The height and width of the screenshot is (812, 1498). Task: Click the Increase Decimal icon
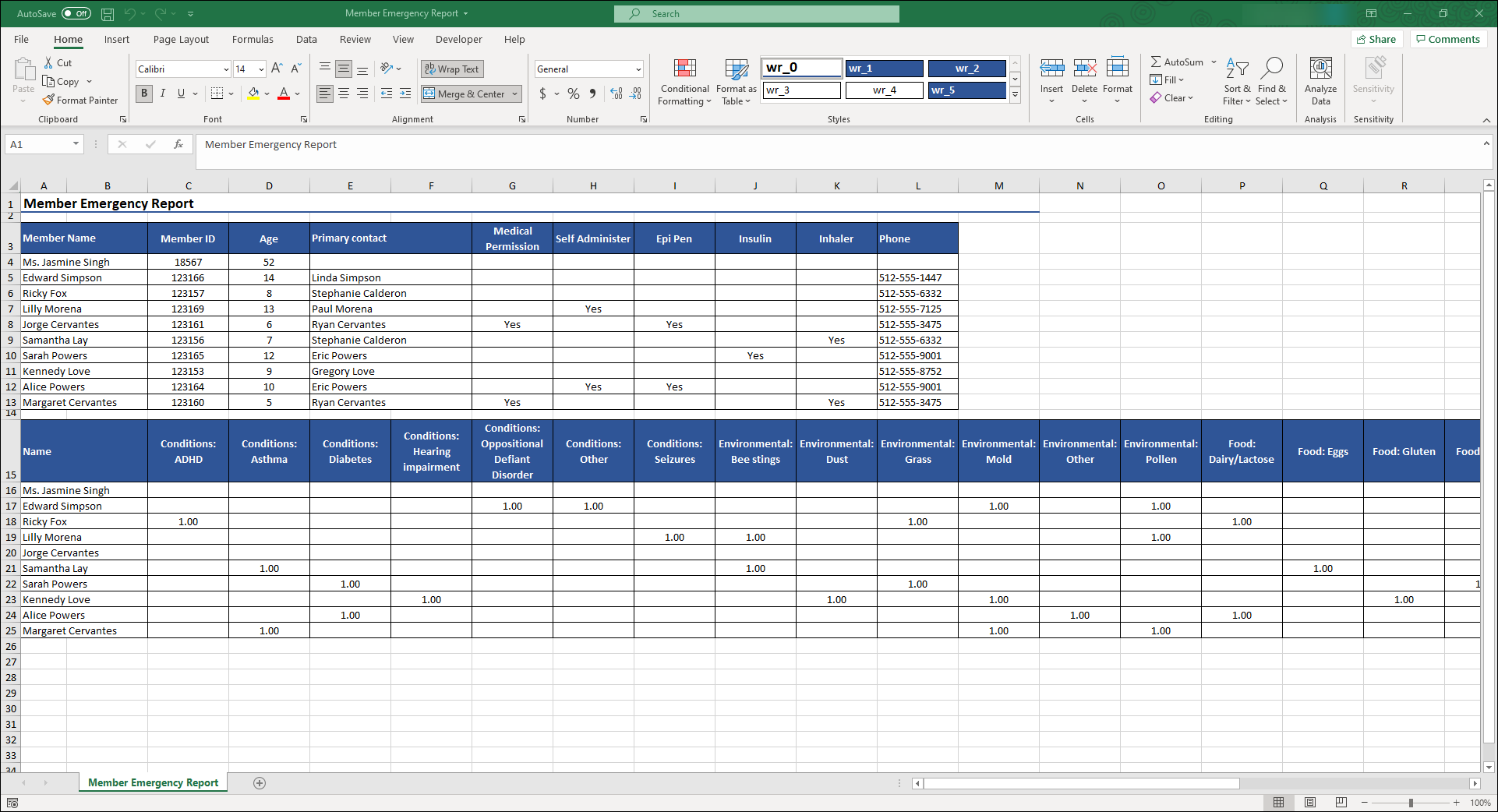[617, 94]
